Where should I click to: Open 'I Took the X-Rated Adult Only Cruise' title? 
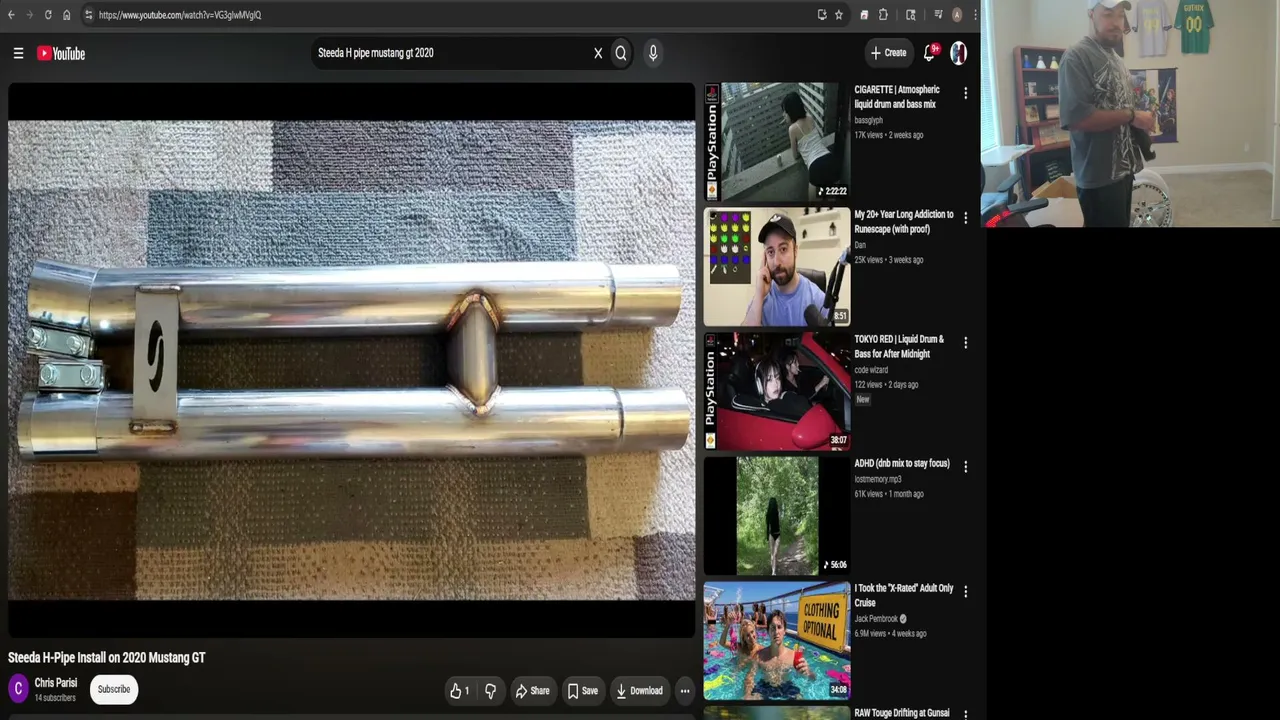click(904, 596)
